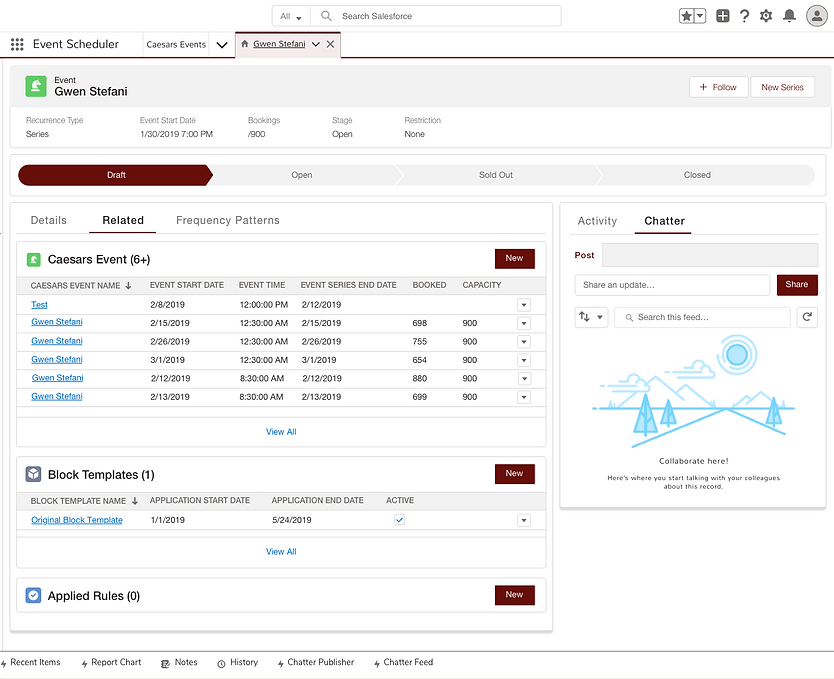Image resolution: width=834 pixels, height=679 pixels.
Task: Click the New Series button
Action: pyautogui.click(x=782, y=87)
